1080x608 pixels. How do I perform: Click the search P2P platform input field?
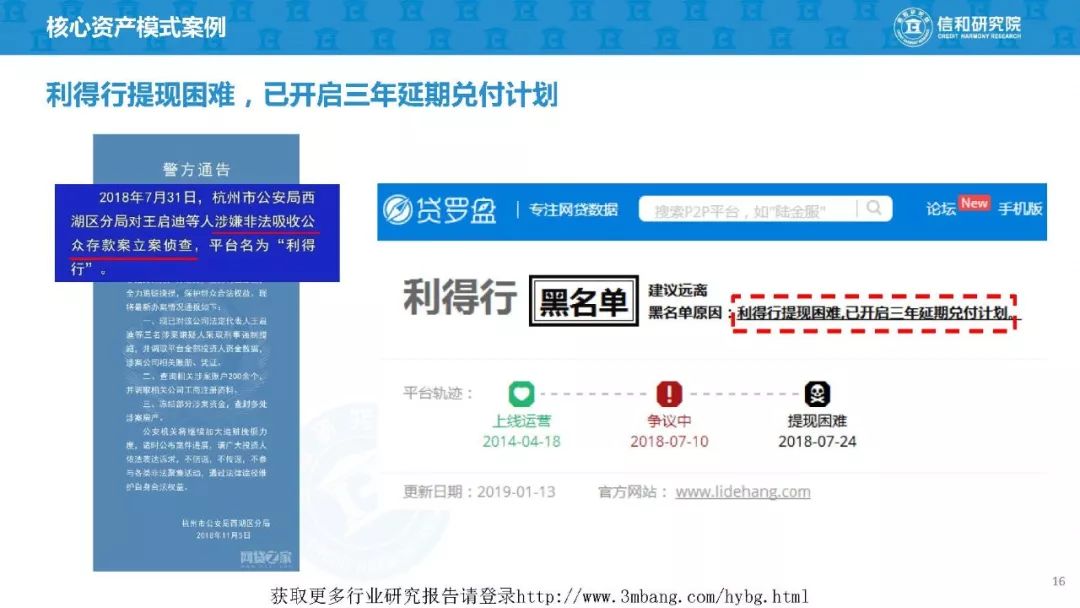coord(765,209)
